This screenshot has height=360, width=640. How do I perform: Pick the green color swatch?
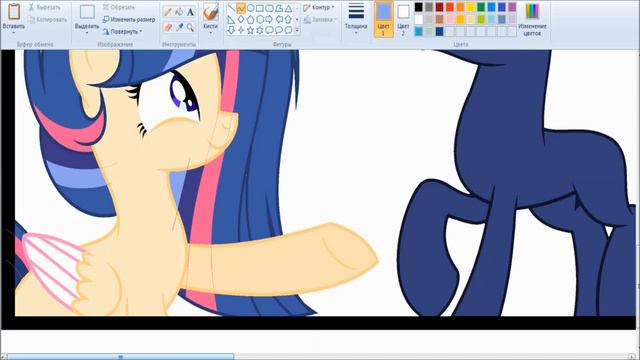point(481,7)
